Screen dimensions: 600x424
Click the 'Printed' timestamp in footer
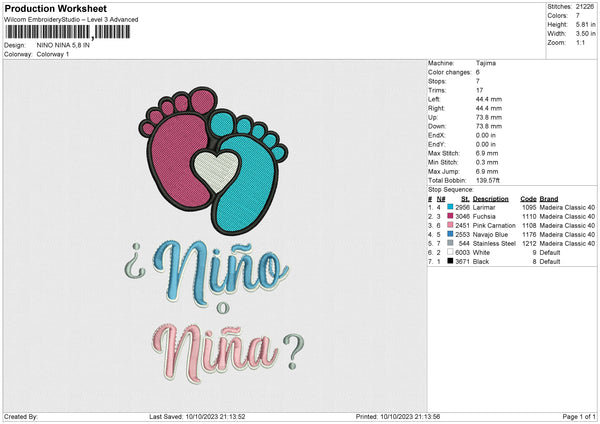click(x=398, y=416)
